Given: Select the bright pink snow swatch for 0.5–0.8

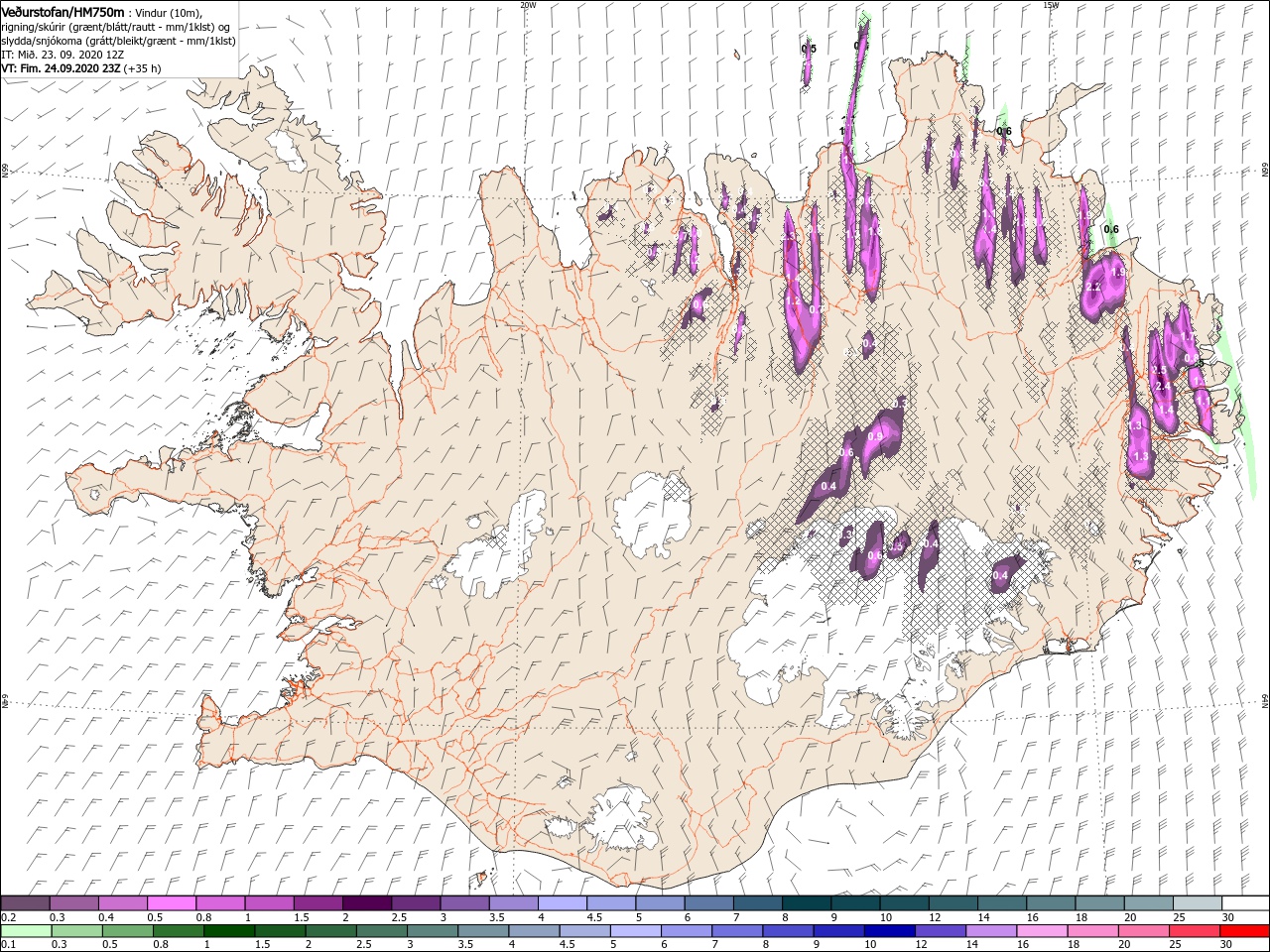Looking at the screenshot, I should [x=172, y=902].
